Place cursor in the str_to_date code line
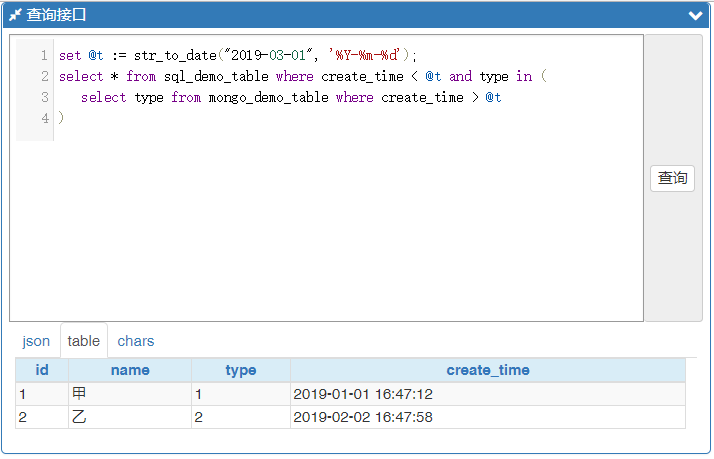The image size is (714, 459). tap(238, 55)
